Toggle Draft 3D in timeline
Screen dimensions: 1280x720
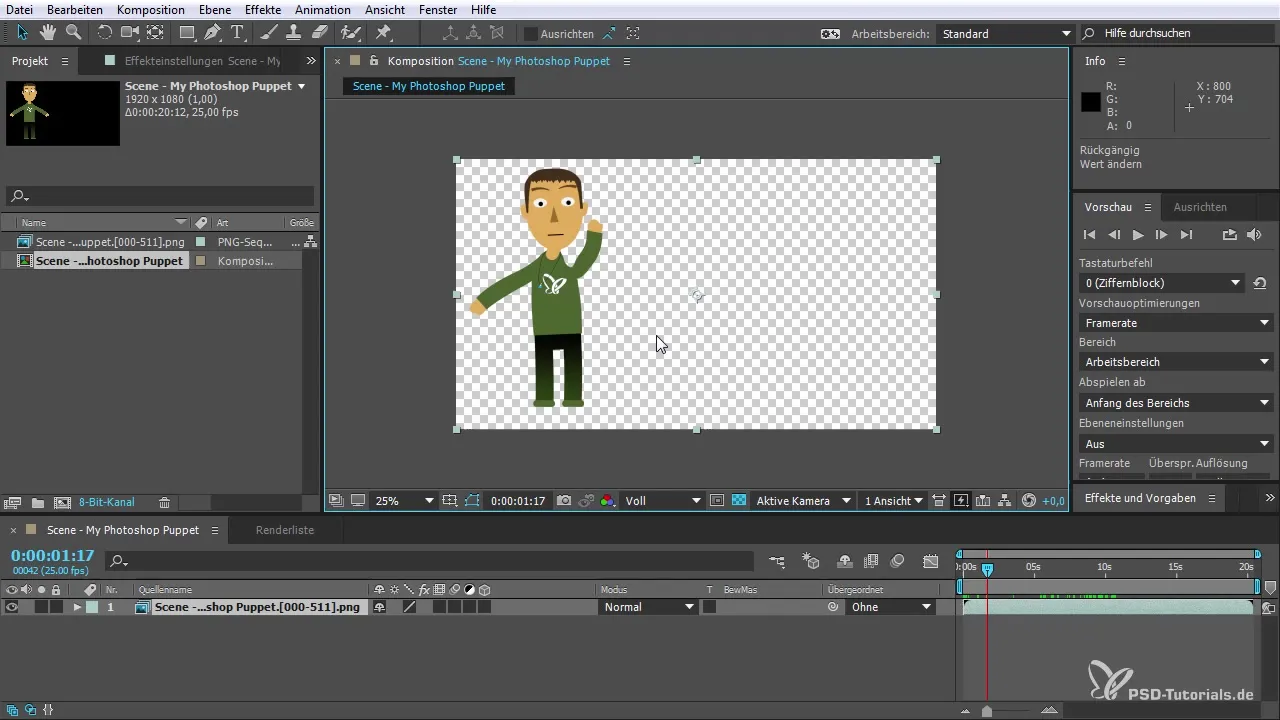tap(811, 562)
